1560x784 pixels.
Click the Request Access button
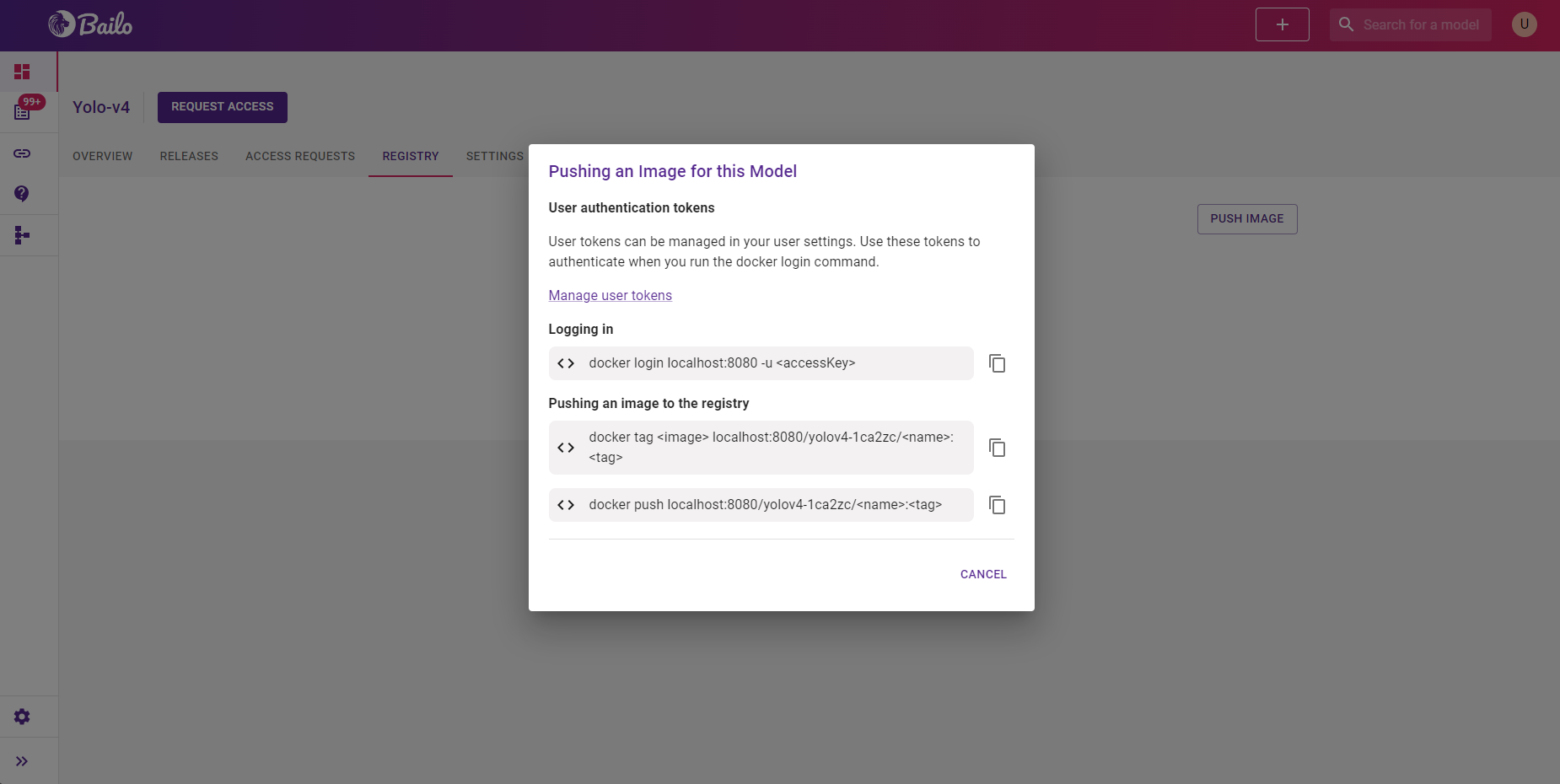[x=222, y=107]
